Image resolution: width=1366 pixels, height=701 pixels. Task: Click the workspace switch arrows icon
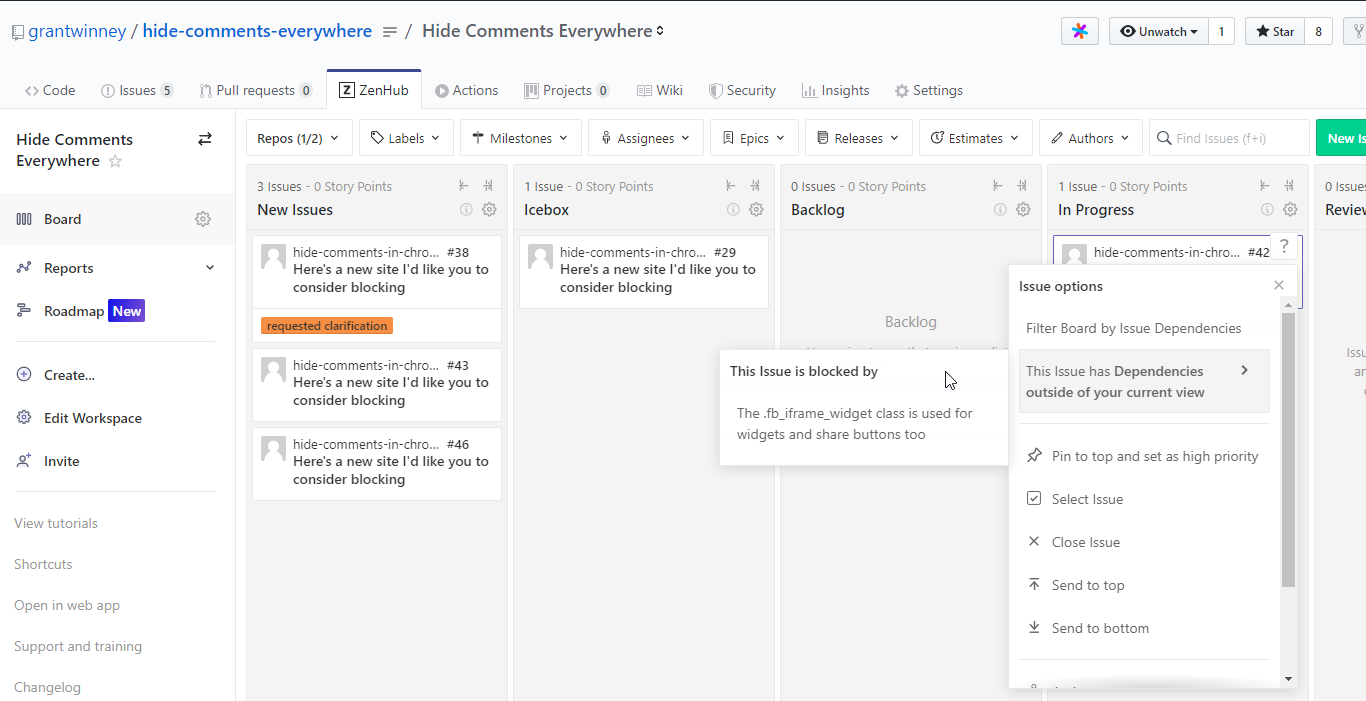coord(205,139)
